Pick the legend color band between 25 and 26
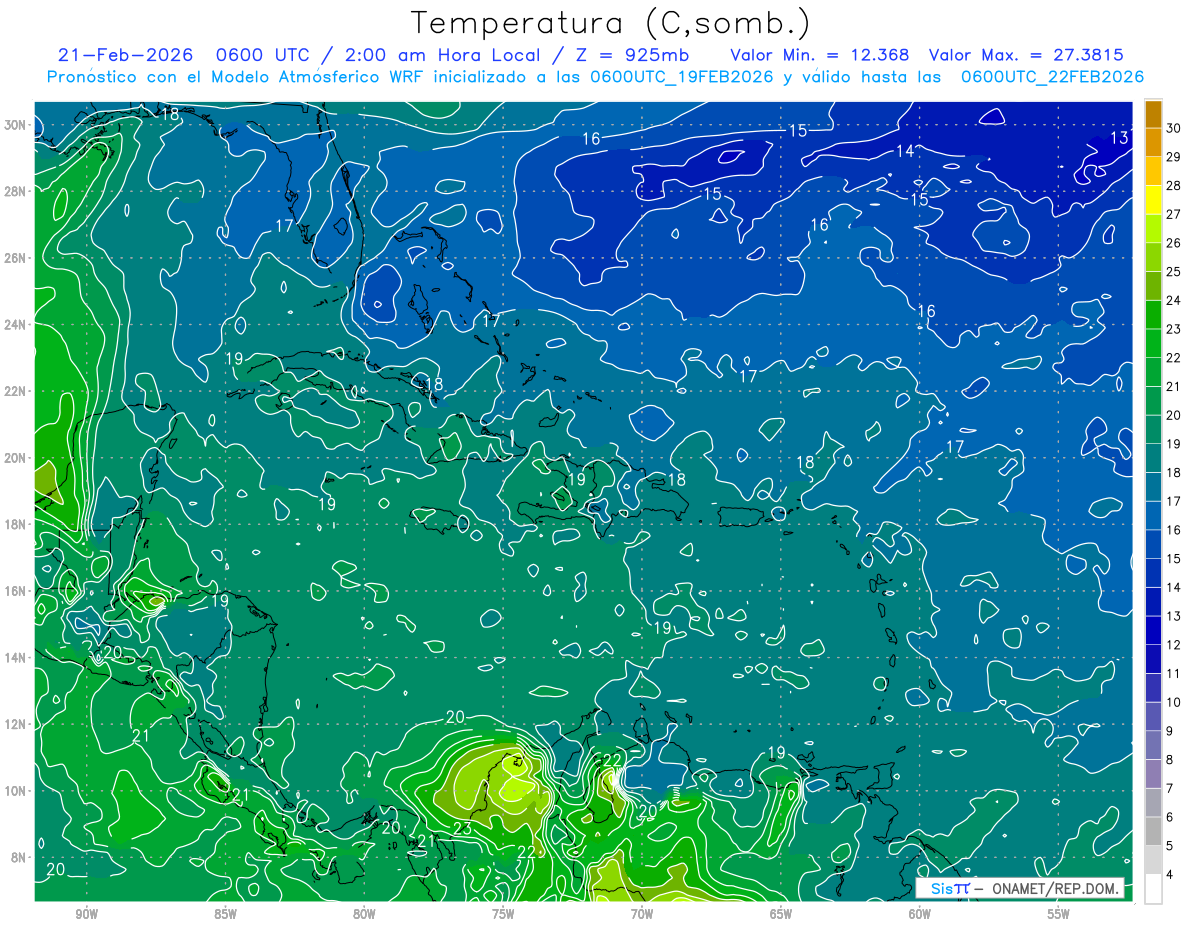 coord(1153,258)
